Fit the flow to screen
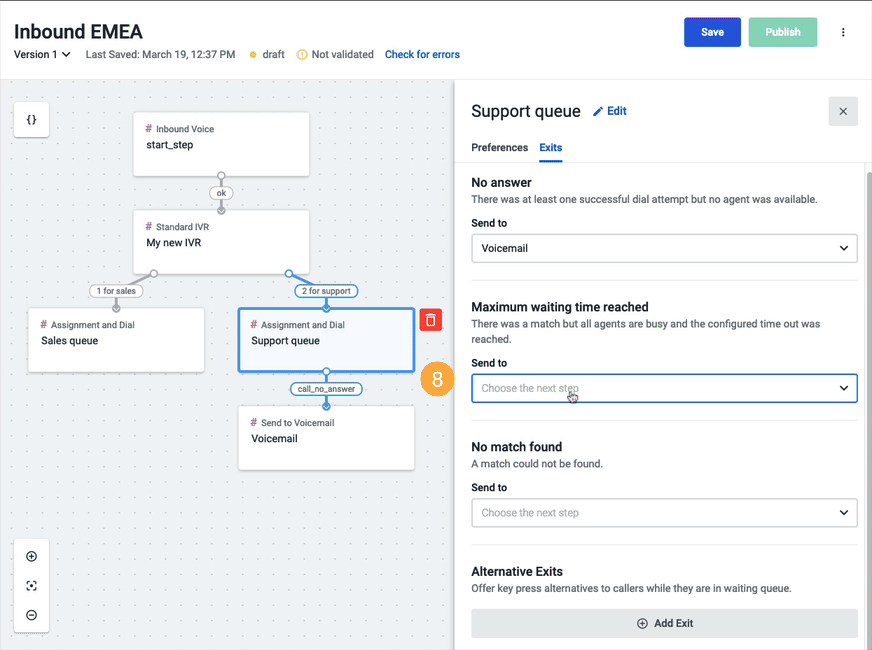This screenshot has height=650, width=872. pyautogui.click(x=32, y=586)
